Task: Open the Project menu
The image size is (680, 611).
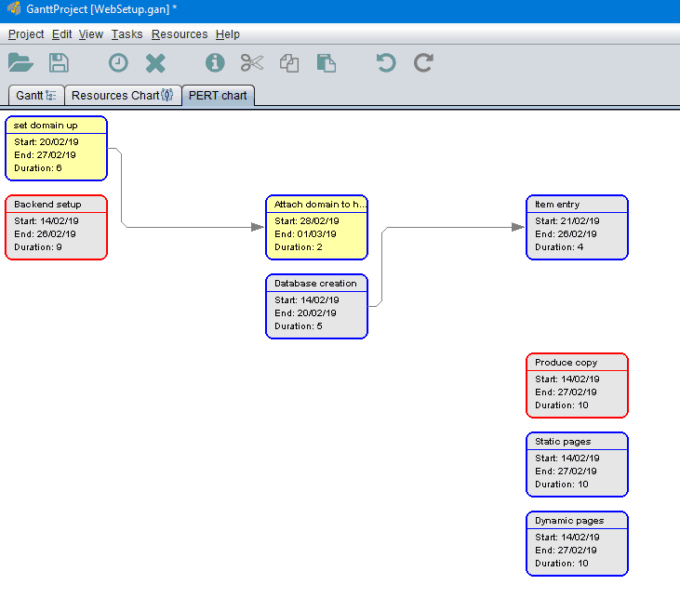Action: point(26,34)
